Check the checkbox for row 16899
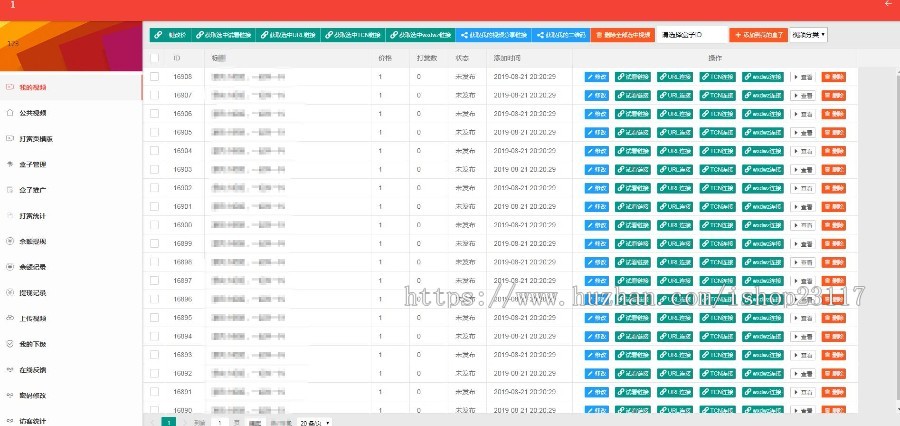 [154, 243]
